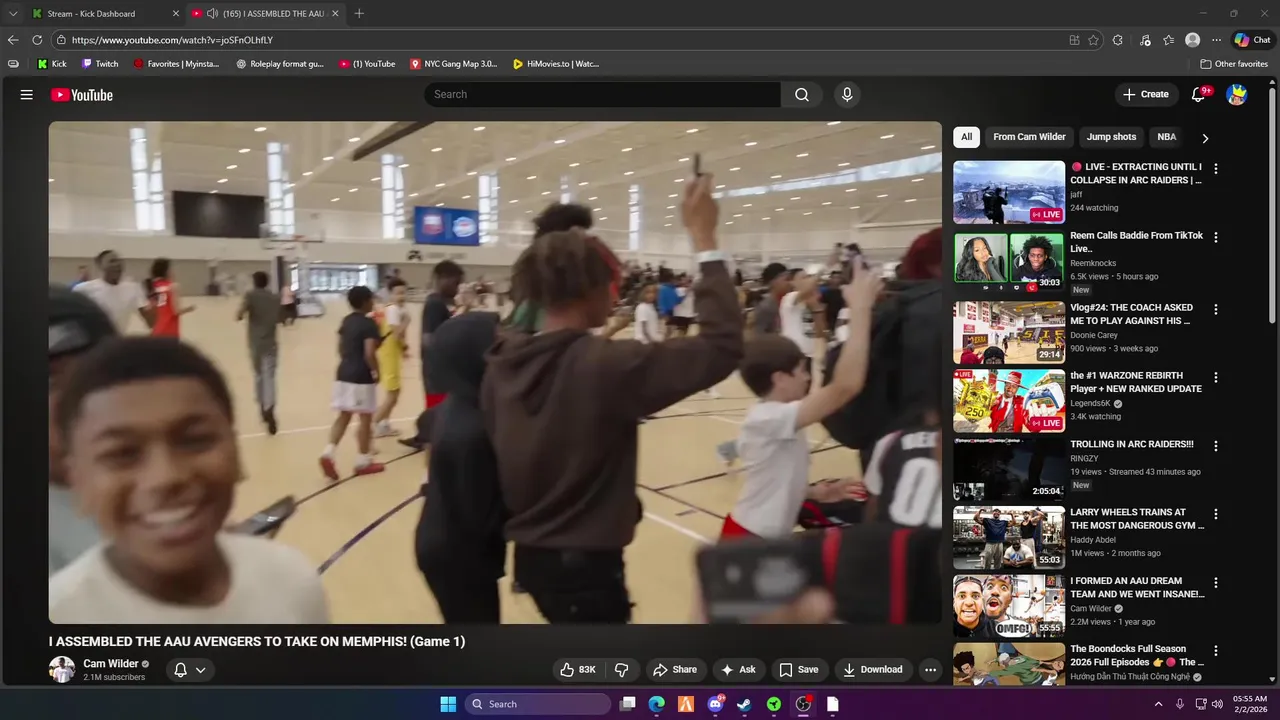This screenshot has height=720, width=1280.
Task: Open options for Reem Calls Baddie video
Action: 1216,238
